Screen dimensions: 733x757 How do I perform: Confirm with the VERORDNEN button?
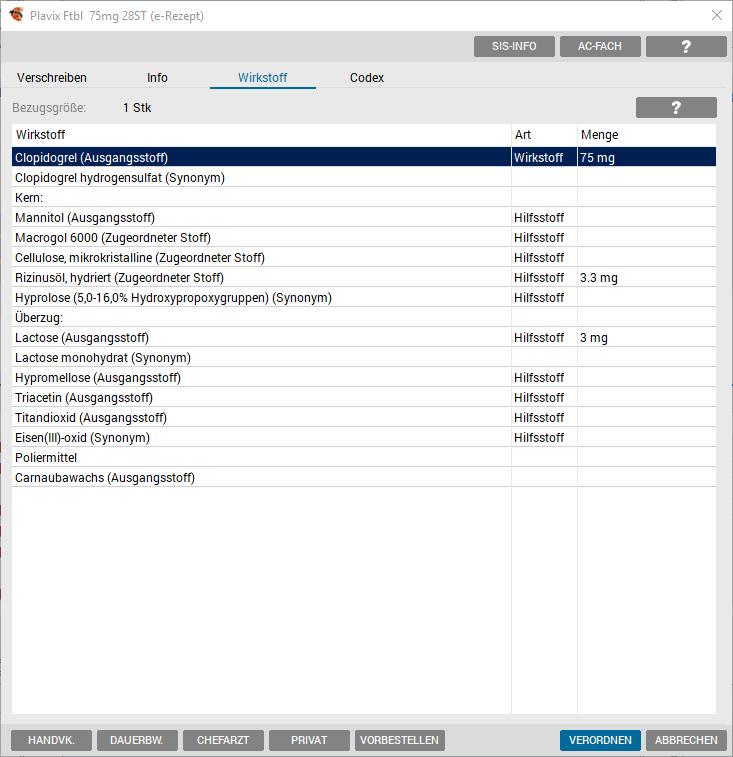600,740
